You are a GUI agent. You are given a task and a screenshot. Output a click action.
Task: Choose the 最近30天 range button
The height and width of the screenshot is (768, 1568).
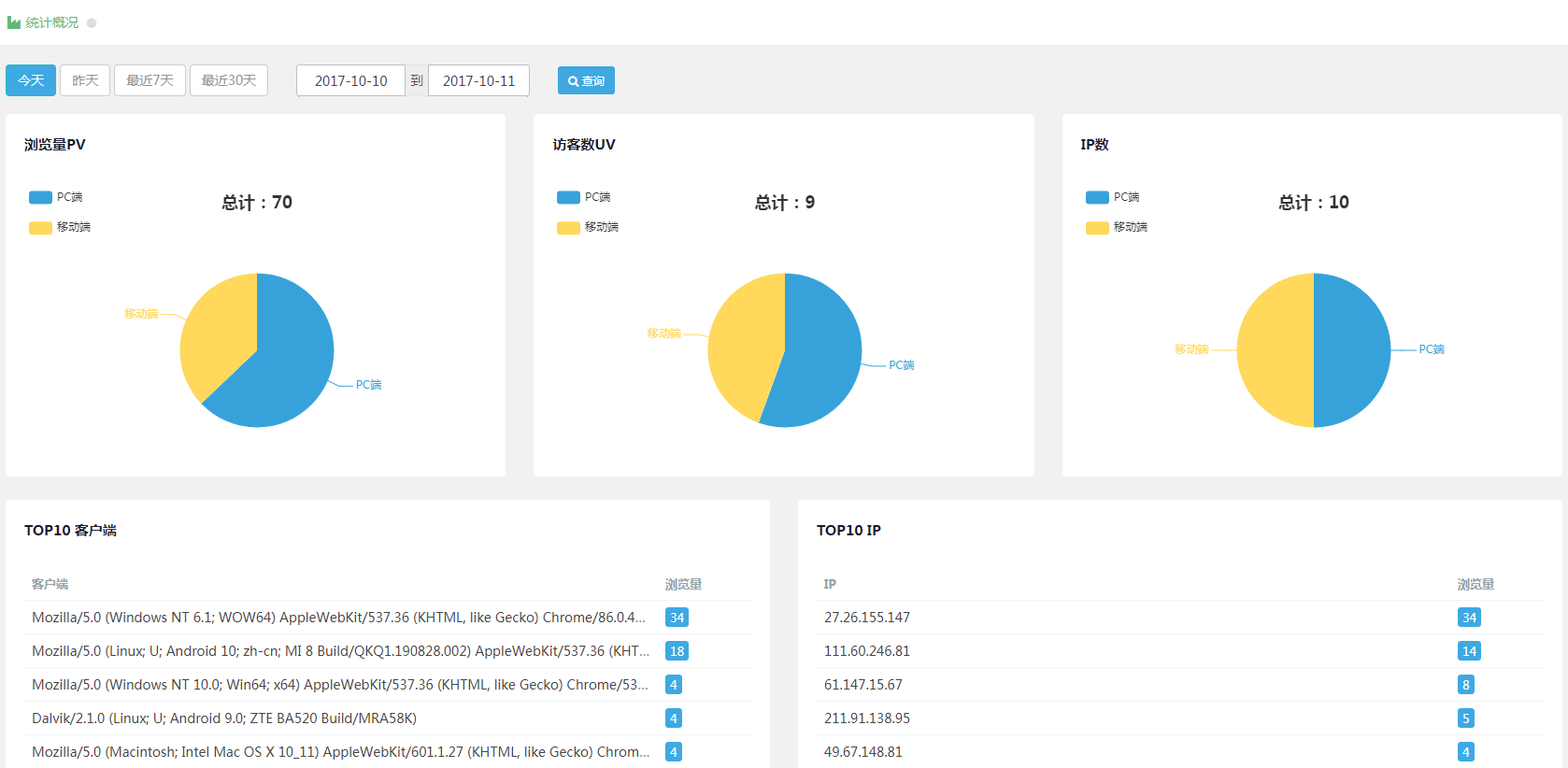229,80
